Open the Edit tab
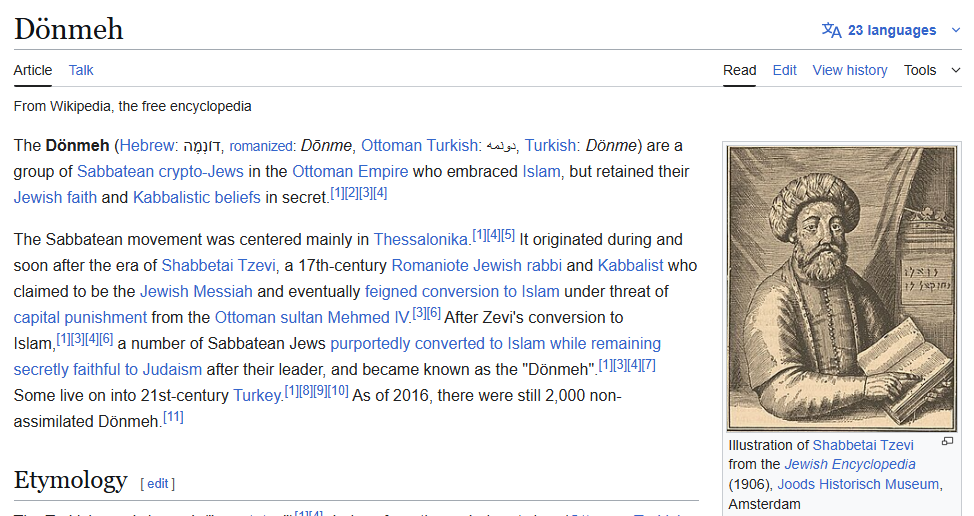The width and height of the screenshot is (974, 516). point(785,70)
